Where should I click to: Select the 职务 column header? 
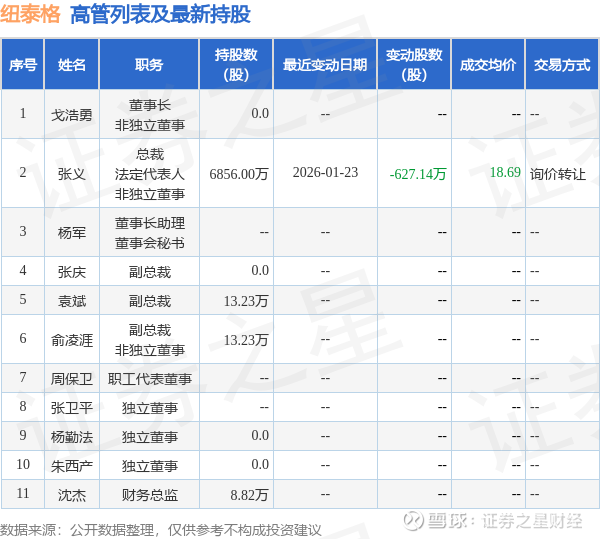(149, 64)
